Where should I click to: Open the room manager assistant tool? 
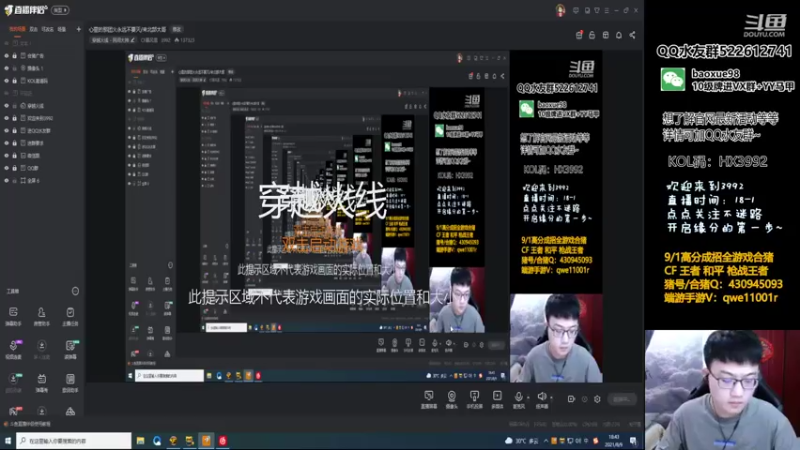(41, 315)
